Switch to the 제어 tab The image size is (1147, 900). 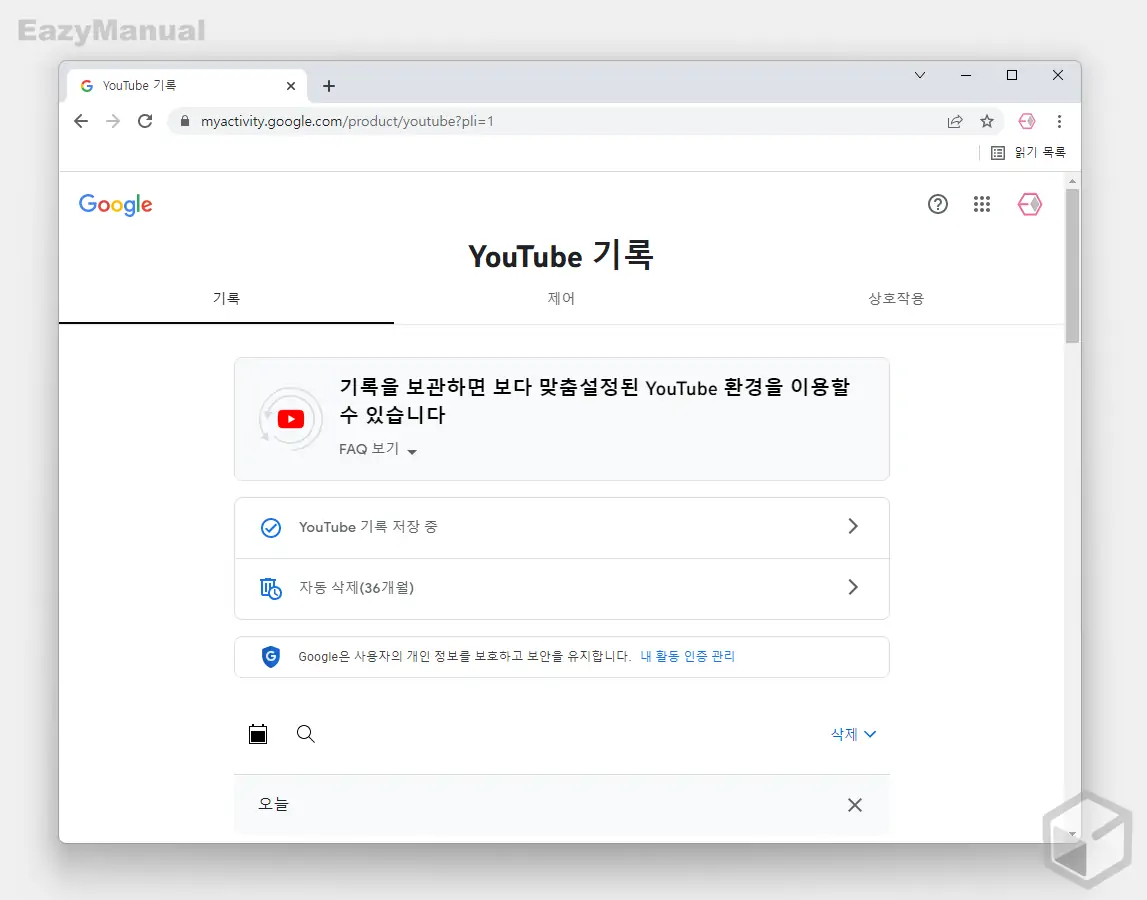click(x=561, y=299)
